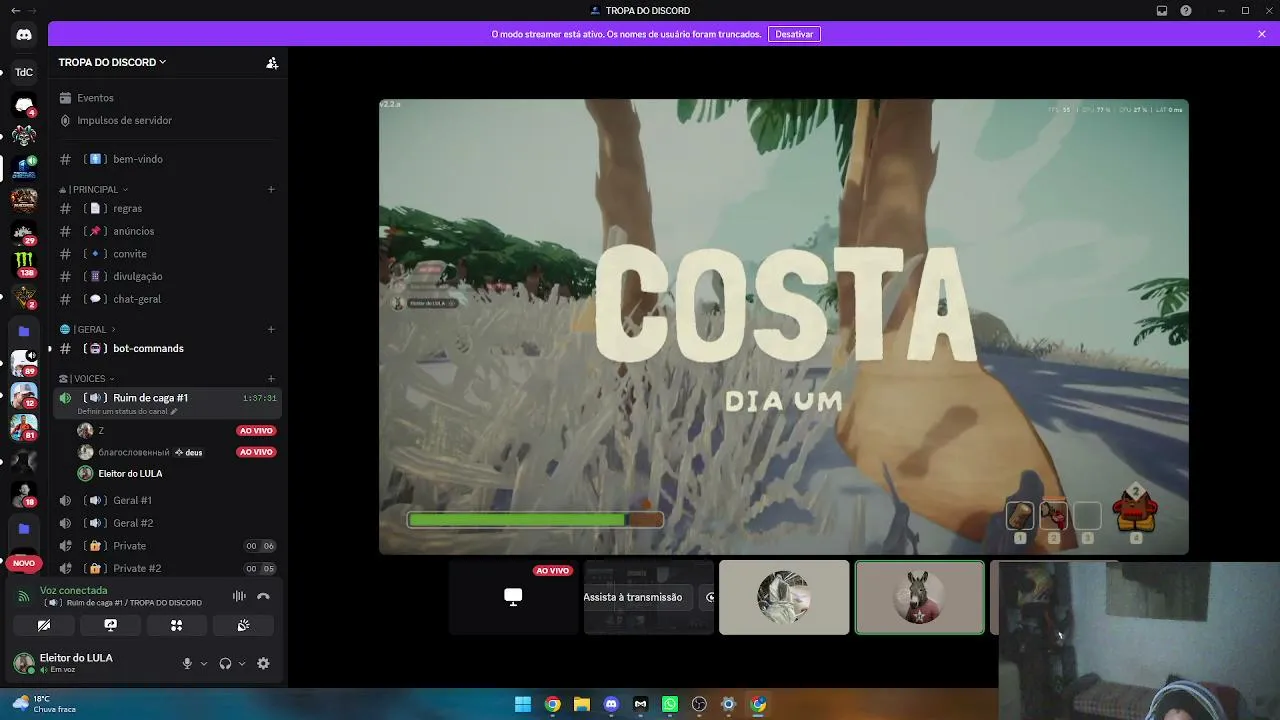Image resolution: width=1280 pixels, height=720 pixels.
Task: Open Discord home direct messages
Action: (x=24, y=35)
